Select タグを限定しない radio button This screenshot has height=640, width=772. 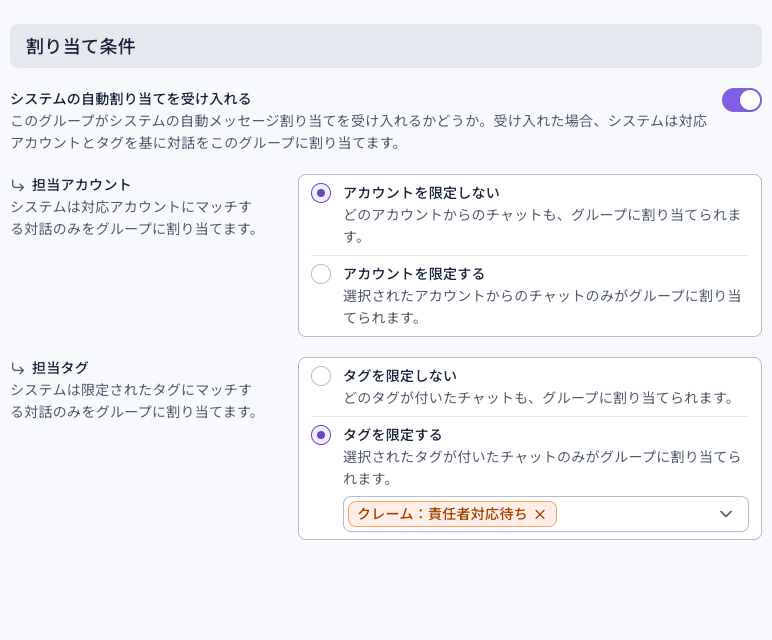tap(321, 376)
